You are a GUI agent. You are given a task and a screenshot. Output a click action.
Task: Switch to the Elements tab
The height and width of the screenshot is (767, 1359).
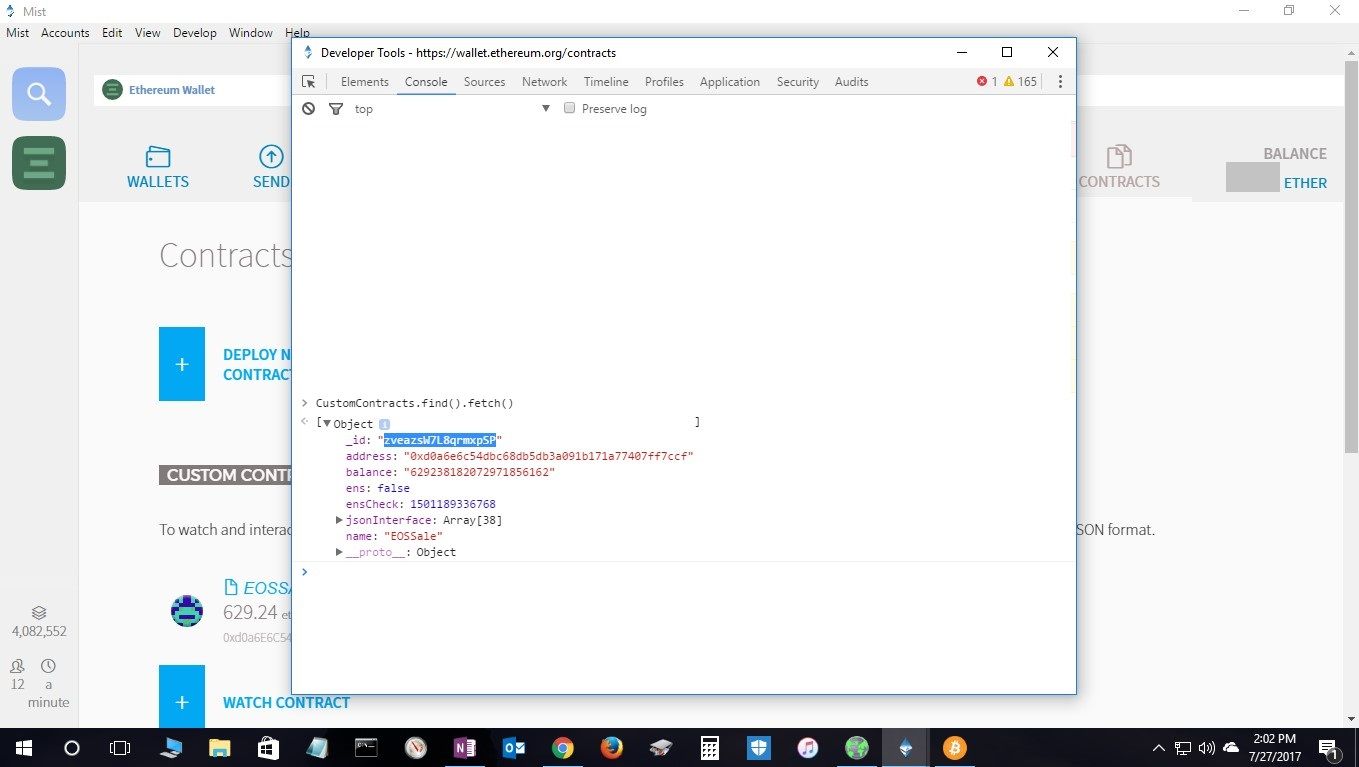364,82
